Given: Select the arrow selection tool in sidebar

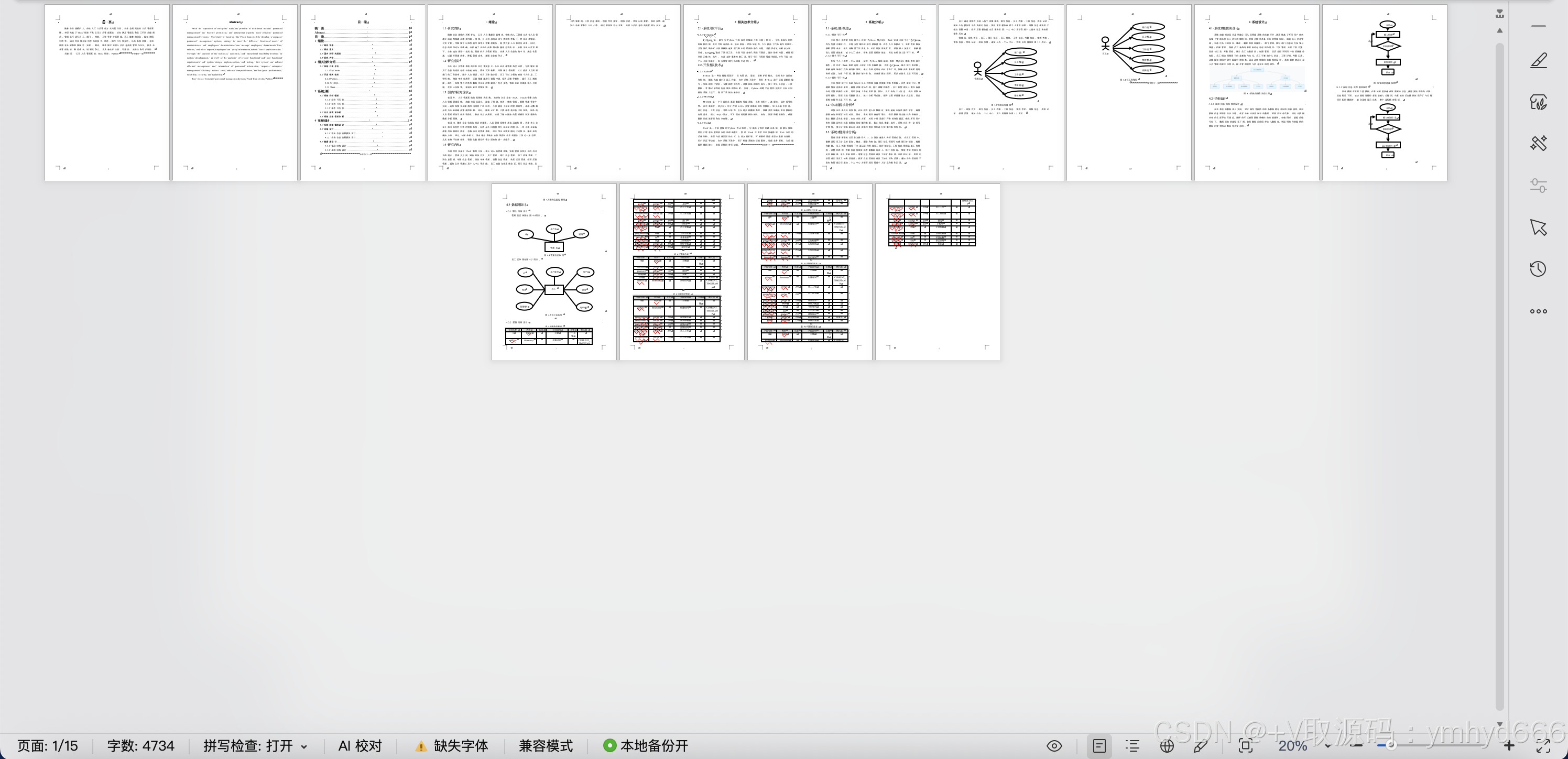Looking at the screenshot, I should (1538, 227).
